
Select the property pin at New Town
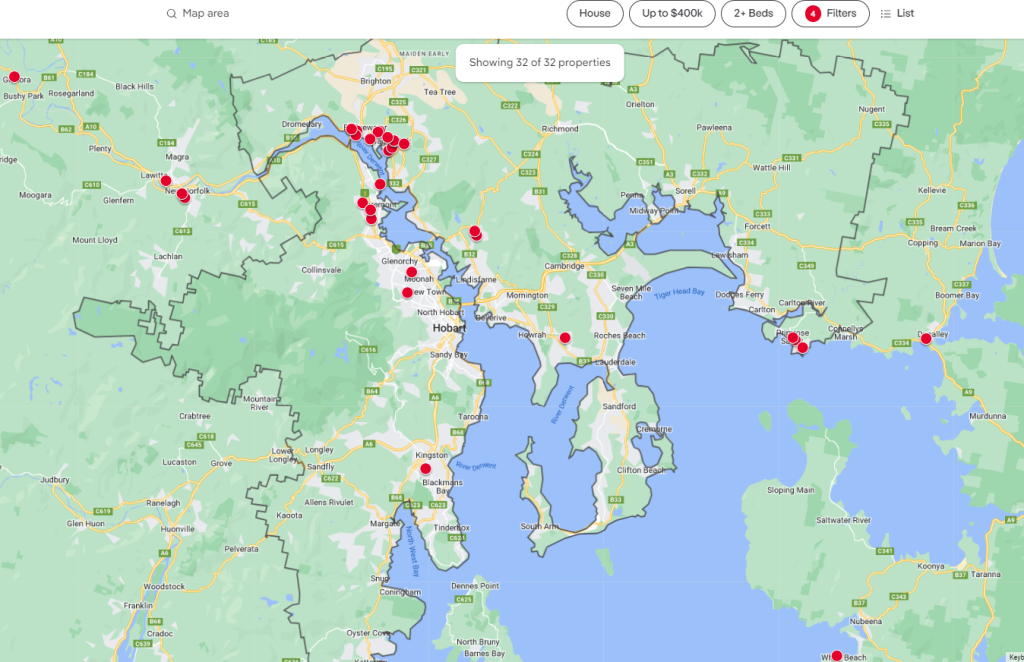click(x=407, y=293)
